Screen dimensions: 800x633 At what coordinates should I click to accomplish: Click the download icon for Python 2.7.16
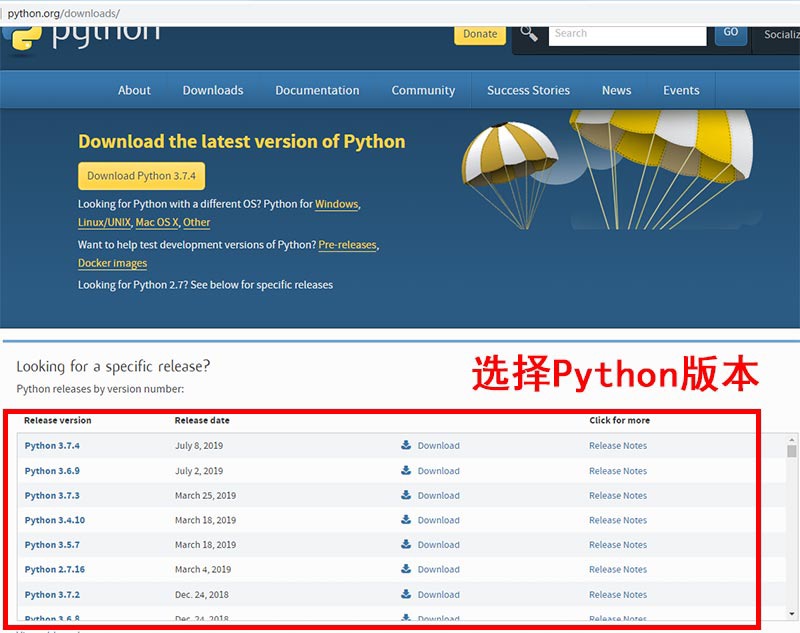(x=405, y=569)
